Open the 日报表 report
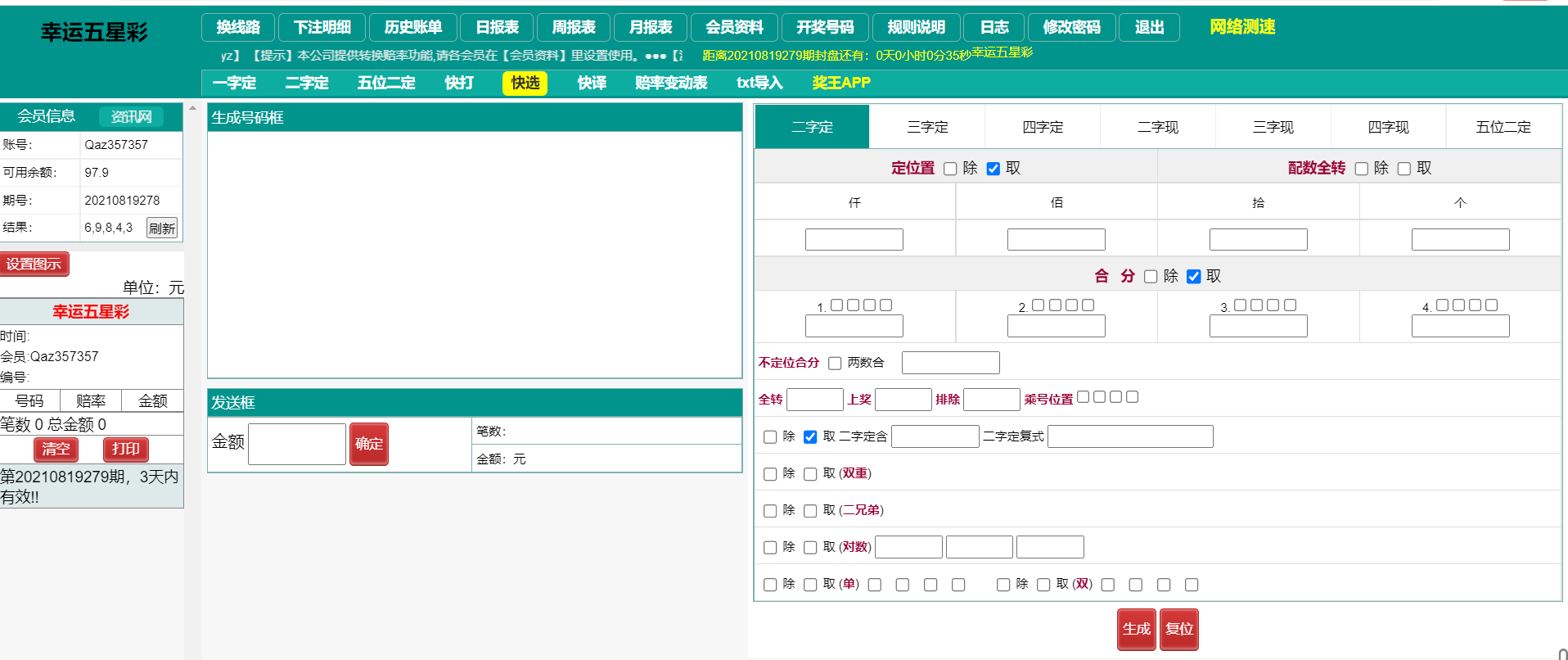The height and width of the screenshot is (660, 1568). [x=497, y=27]
